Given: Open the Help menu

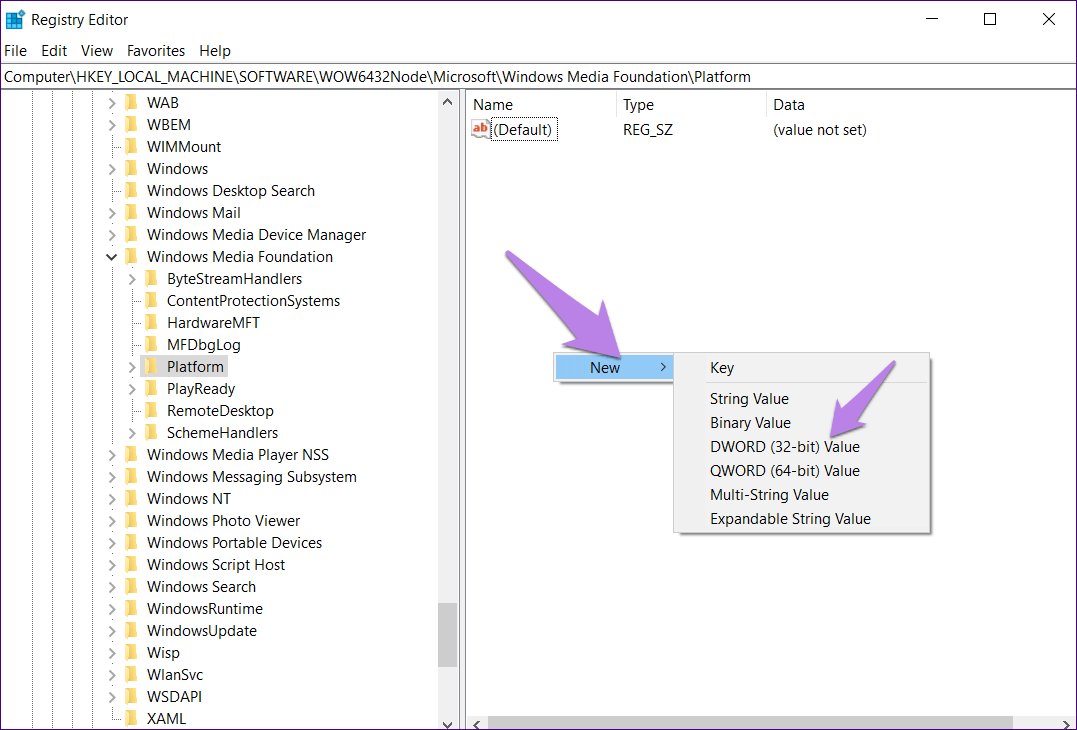Looking at the screenshot, I should click(215, 51).
